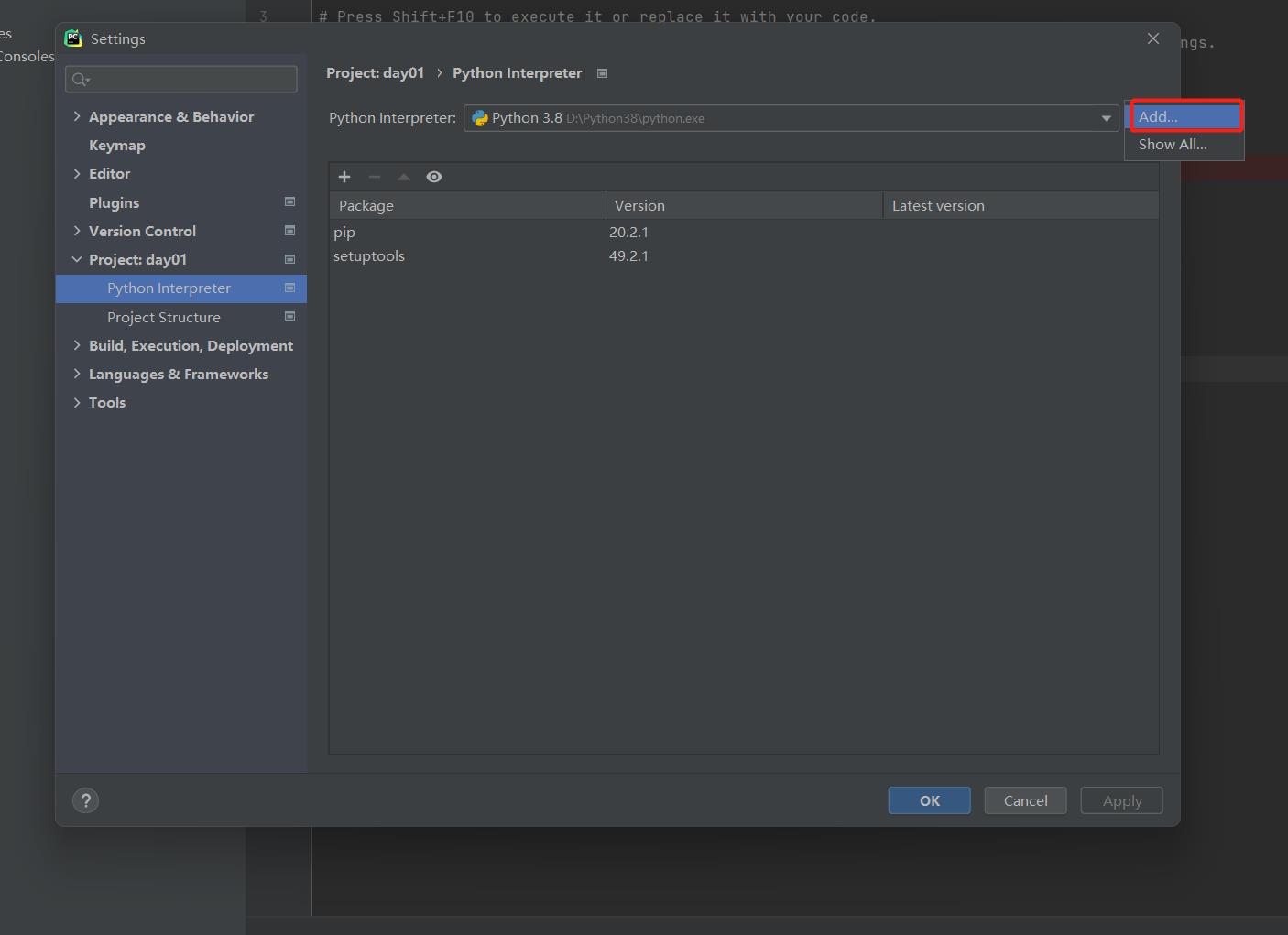Click the marker icon beside Python Interpreter row
1288x935 pixels.
pos(290,288)
